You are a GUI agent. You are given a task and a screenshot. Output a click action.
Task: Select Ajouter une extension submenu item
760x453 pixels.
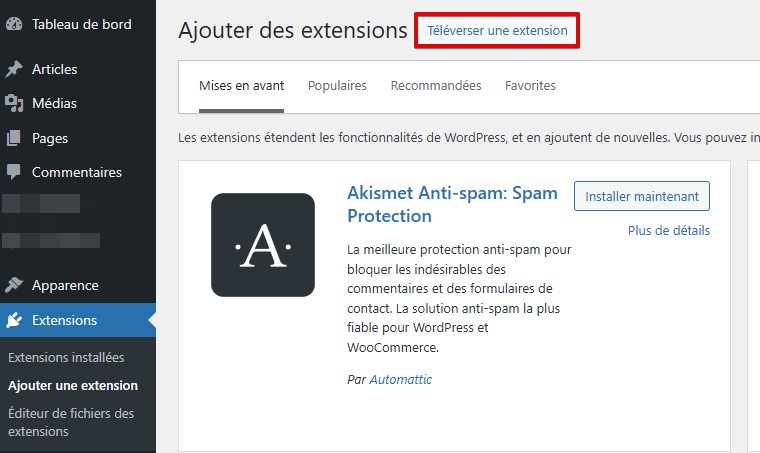(x=73, y=385)
